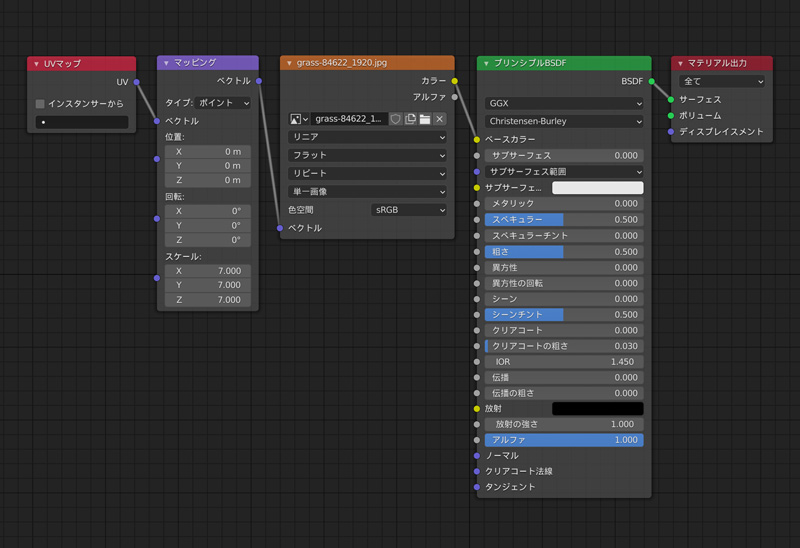
Task: Open the タイプ ポイント dropdown
Action: pos(224,103)
